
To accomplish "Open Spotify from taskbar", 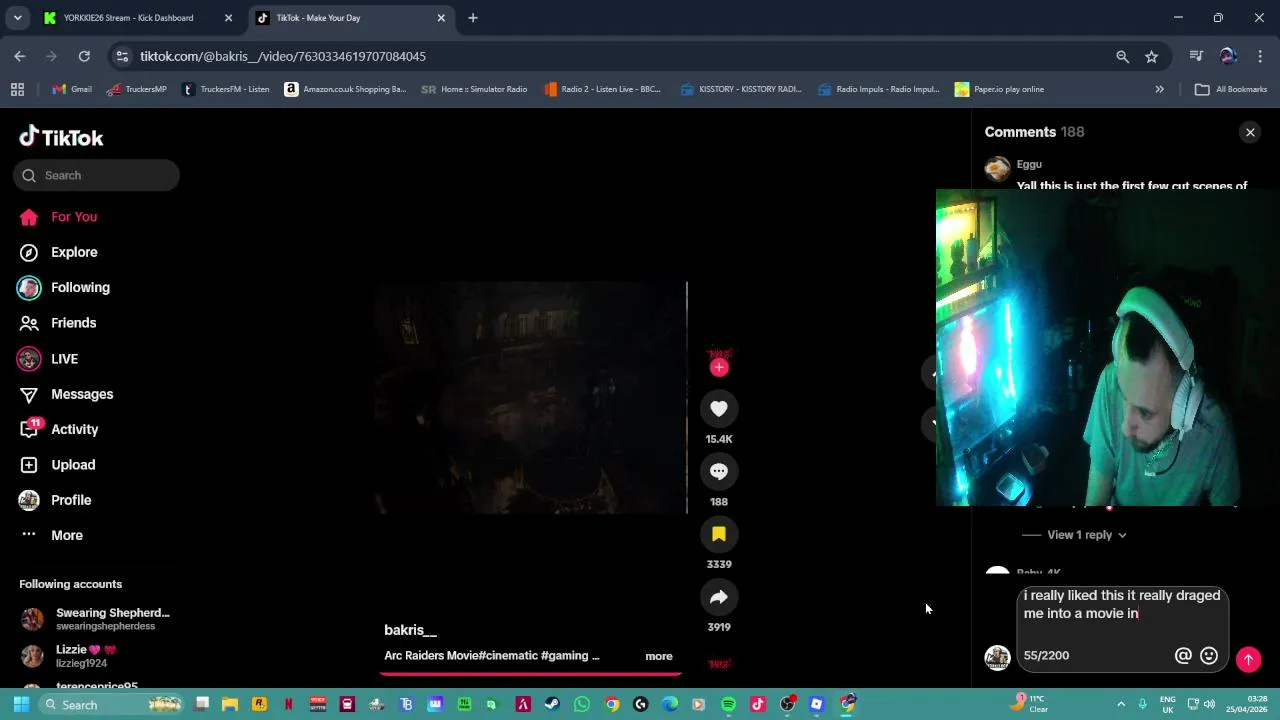I will 728,704.
